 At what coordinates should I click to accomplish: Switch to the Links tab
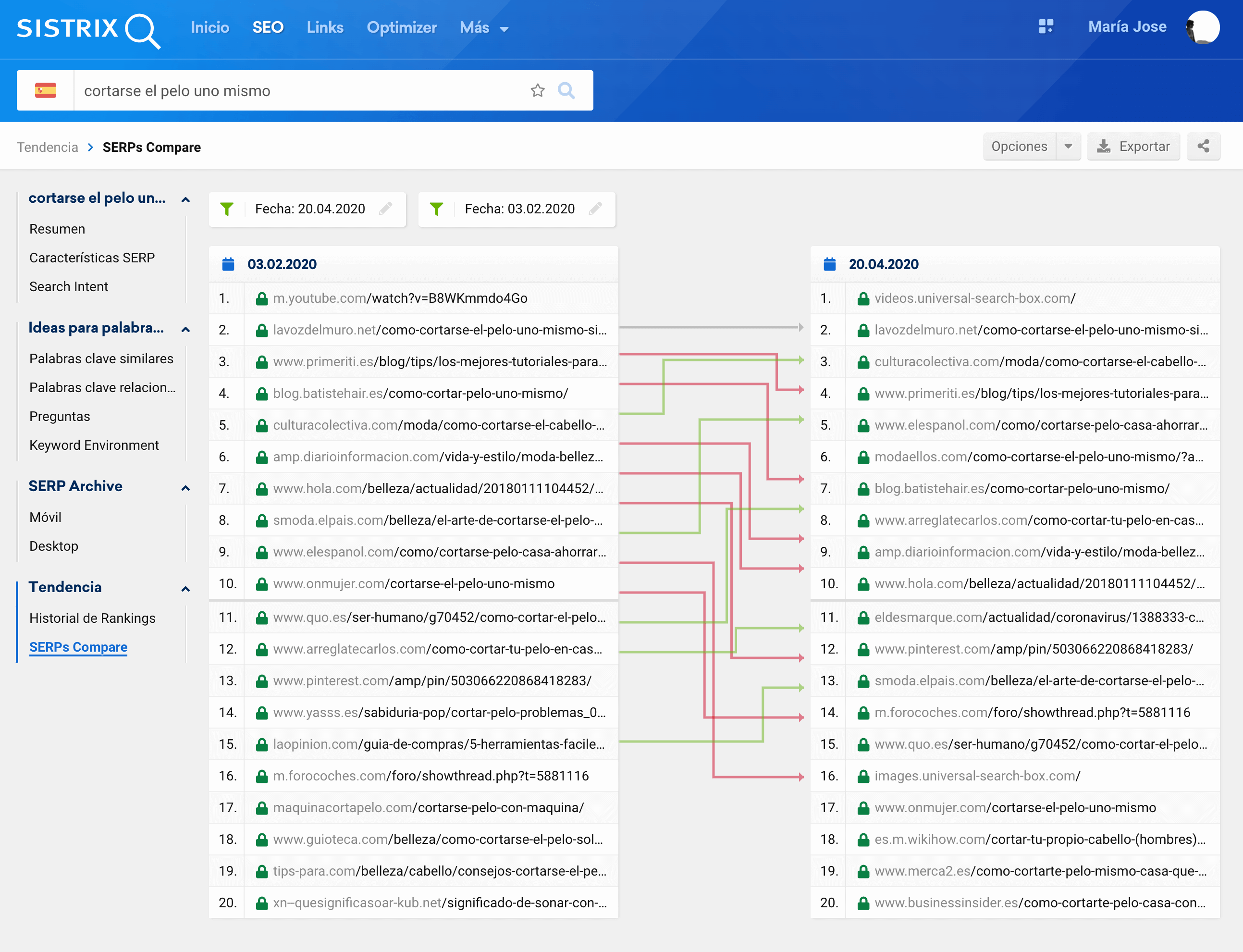pos(325,28)
